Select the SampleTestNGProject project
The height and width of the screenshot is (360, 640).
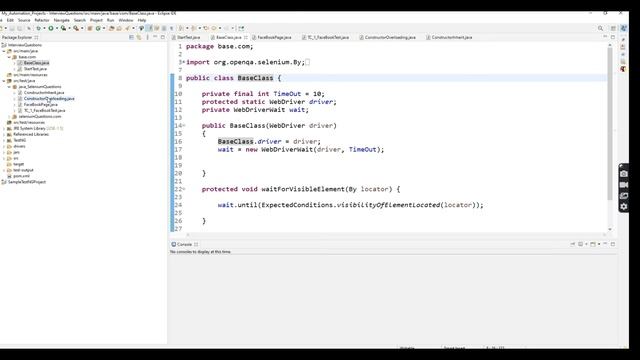pyautogui.click(x=27, y=182)
